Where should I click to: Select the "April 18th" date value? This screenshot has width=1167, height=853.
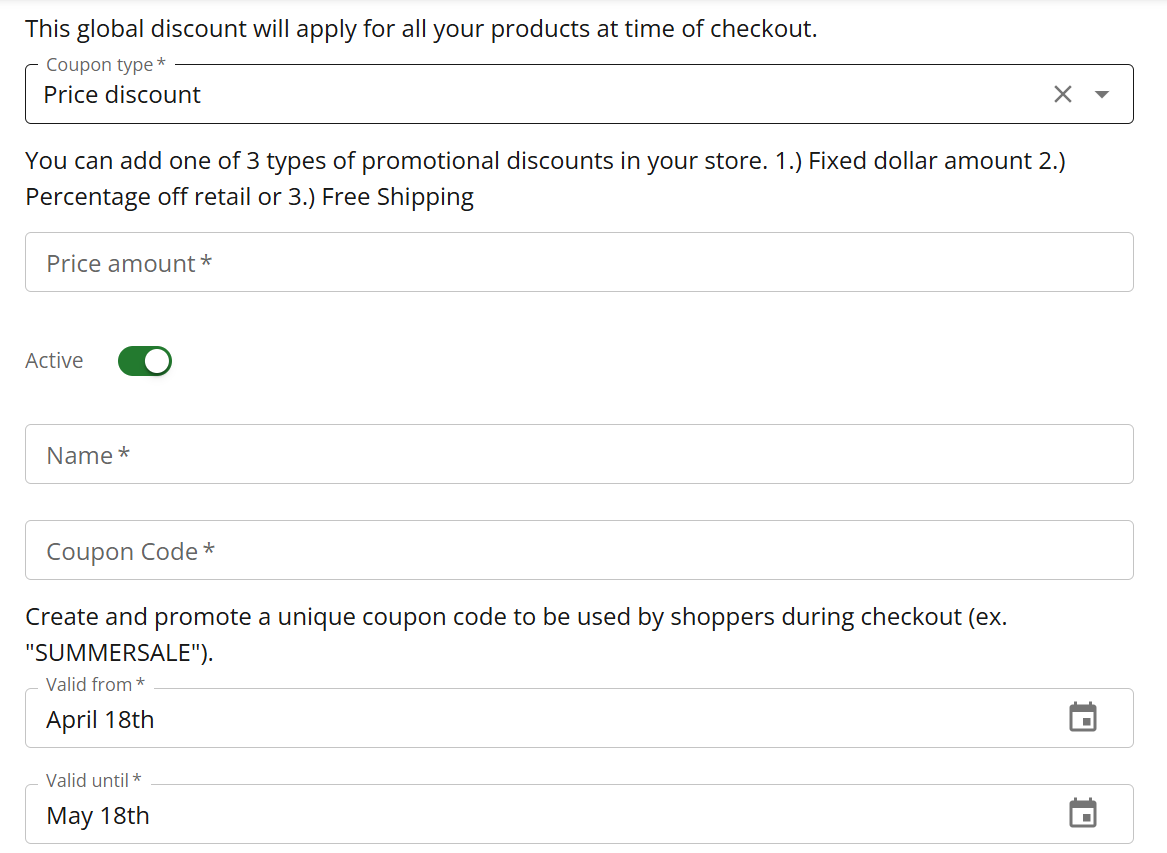pyautogui.click(x=100, y=720)
